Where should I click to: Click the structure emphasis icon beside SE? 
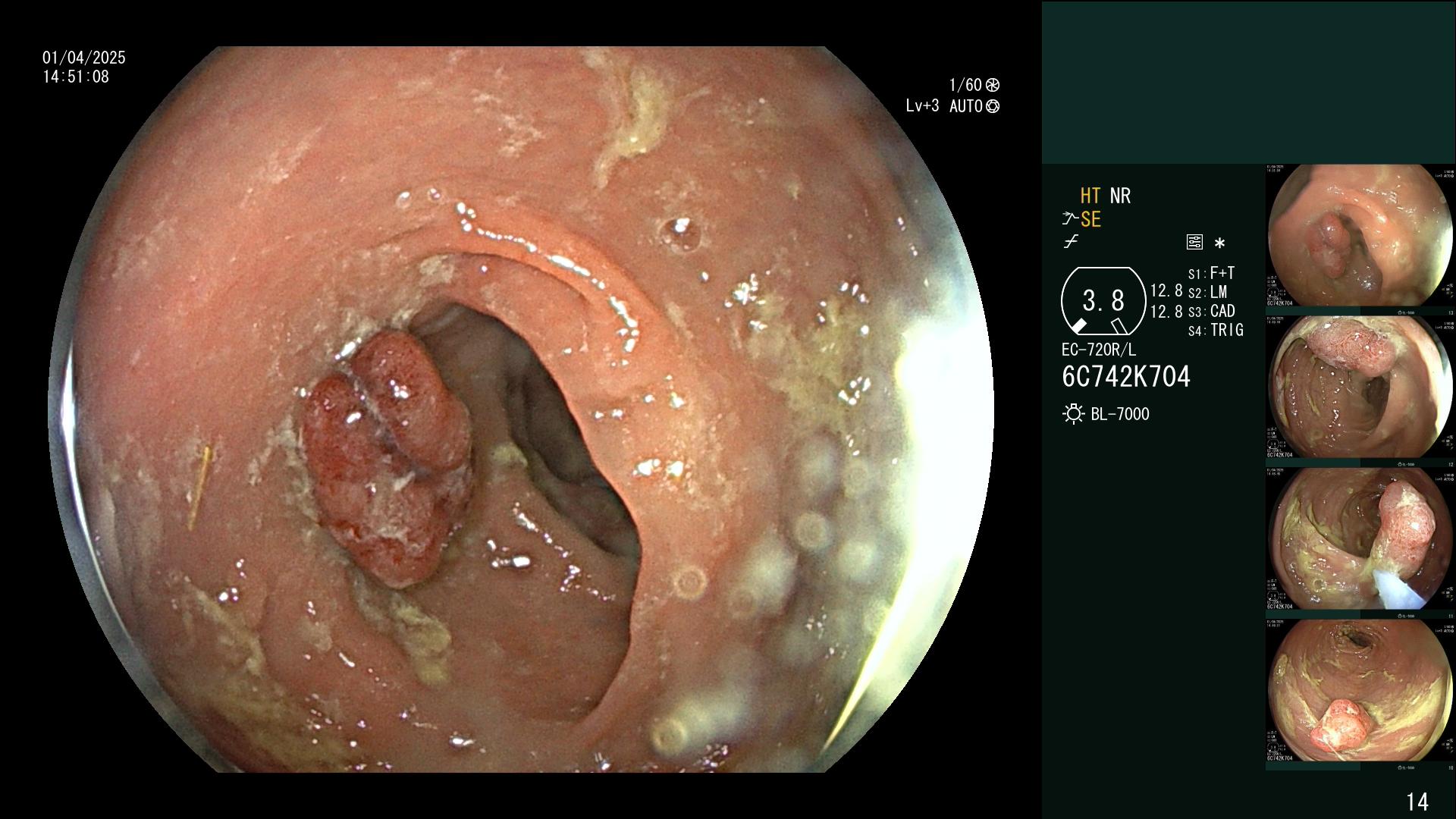(x=1069, y=219)
